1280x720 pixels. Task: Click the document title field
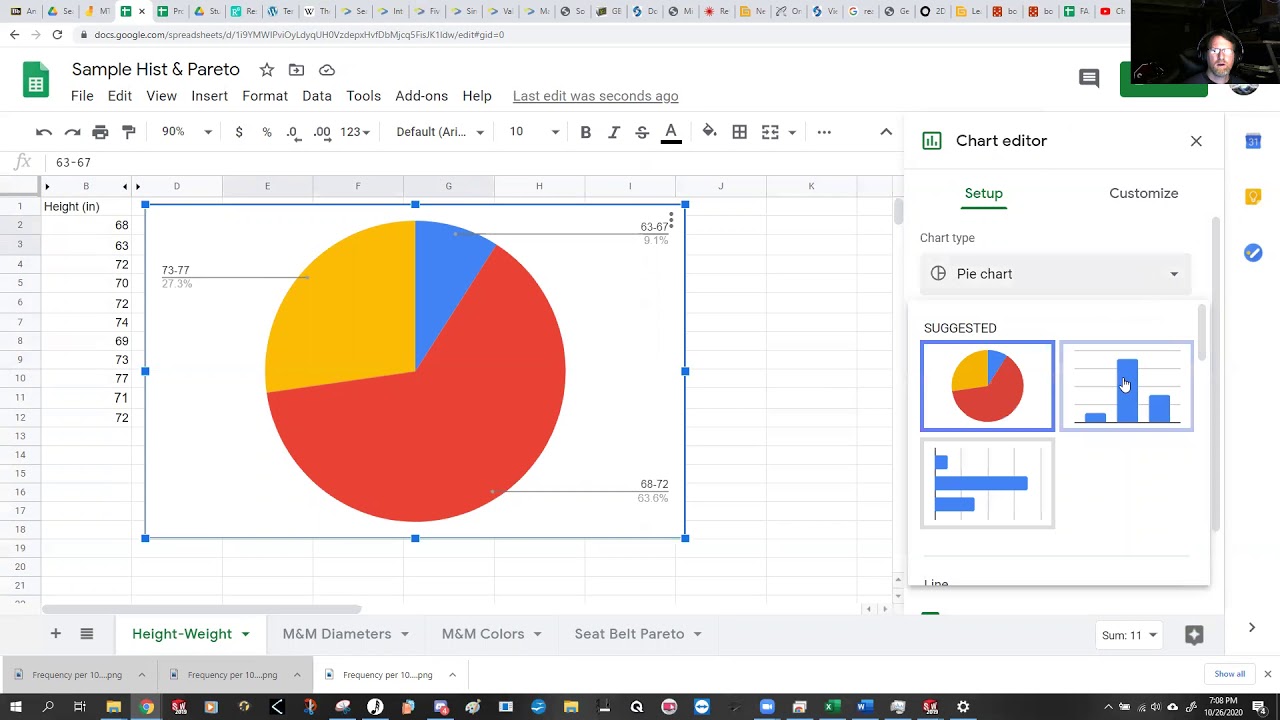pyautogui.click(x=156, y=70)
